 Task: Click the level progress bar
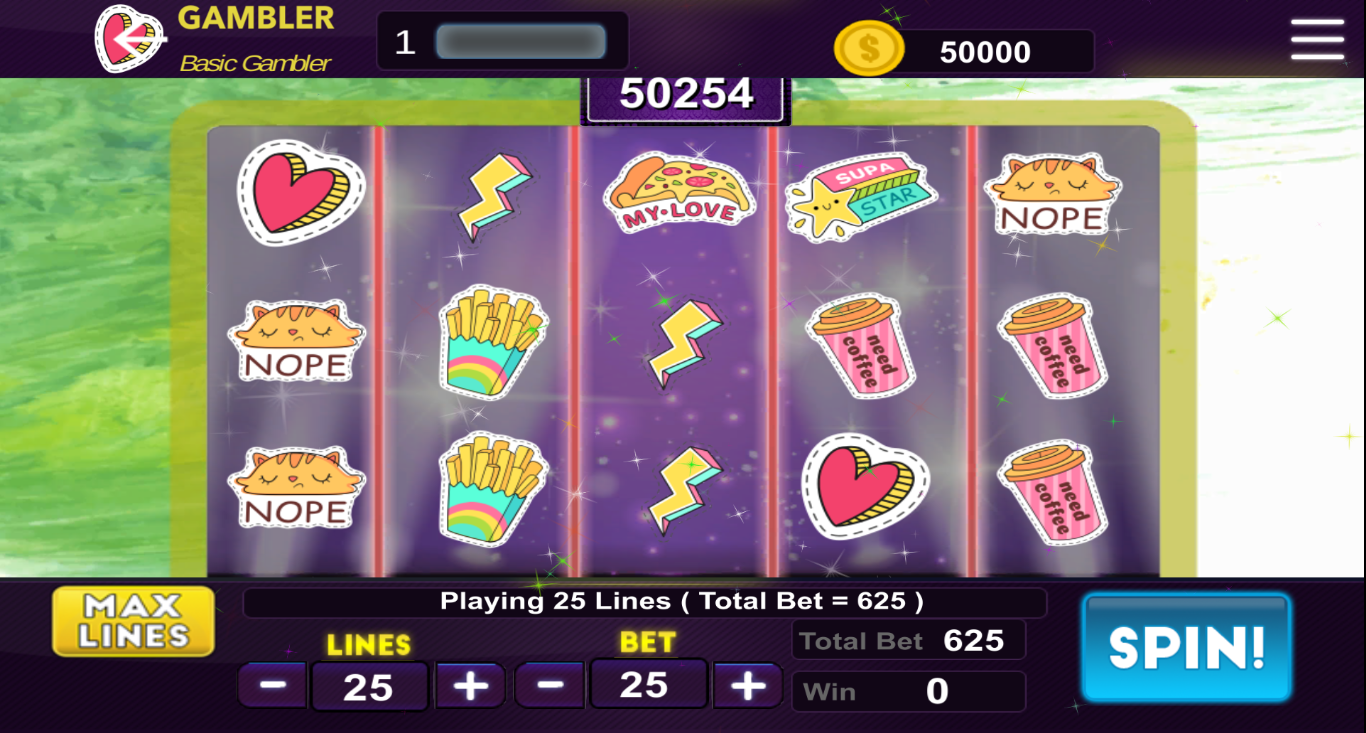pyautogui.click(x=521, y=42)
